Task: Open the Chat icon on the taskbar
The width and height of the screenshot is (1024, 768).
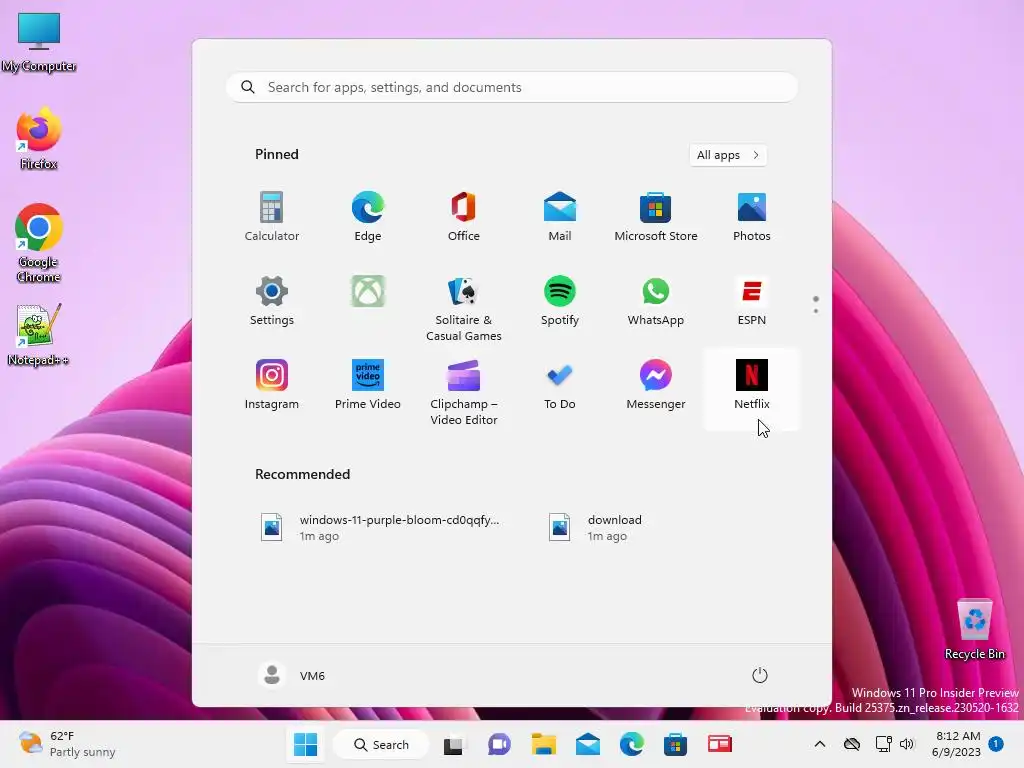Action: coord(499,744)
